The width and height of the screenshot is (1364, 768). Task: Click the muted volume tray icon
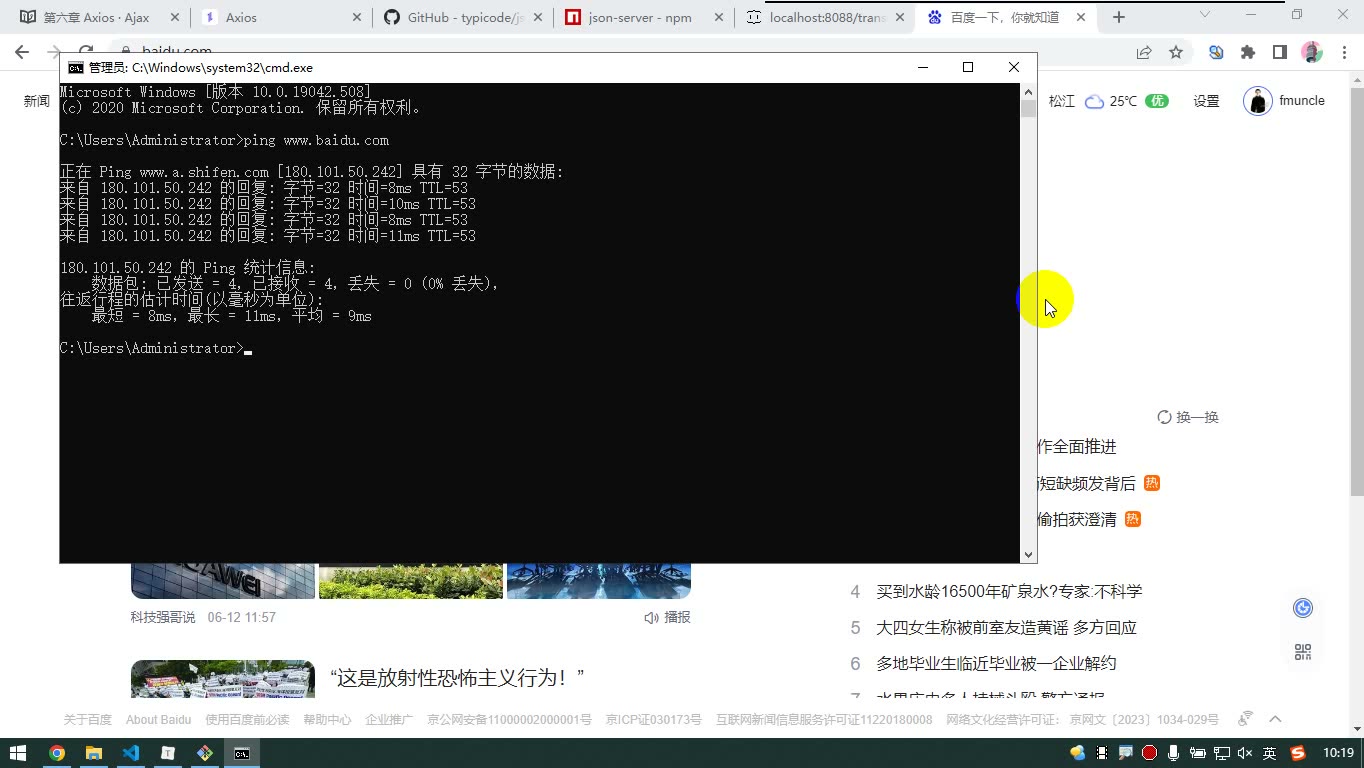point(1245,753)
